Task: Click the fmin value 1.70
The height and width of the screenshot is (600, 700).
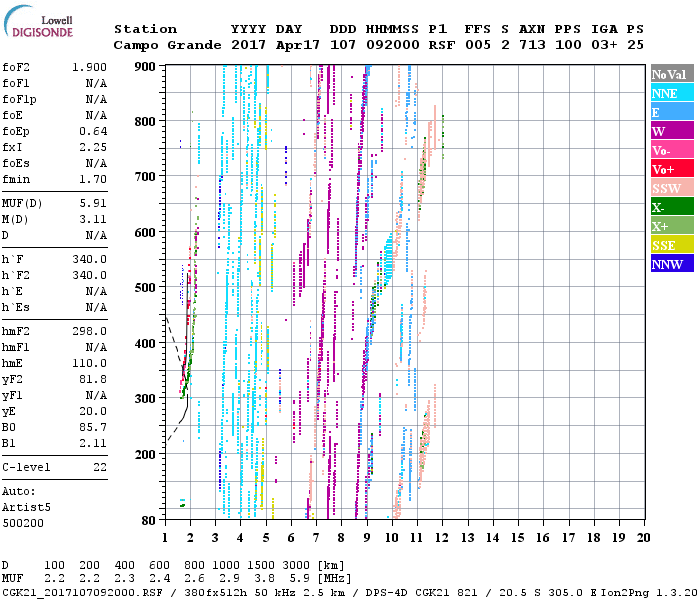Action: coord(93,179)
